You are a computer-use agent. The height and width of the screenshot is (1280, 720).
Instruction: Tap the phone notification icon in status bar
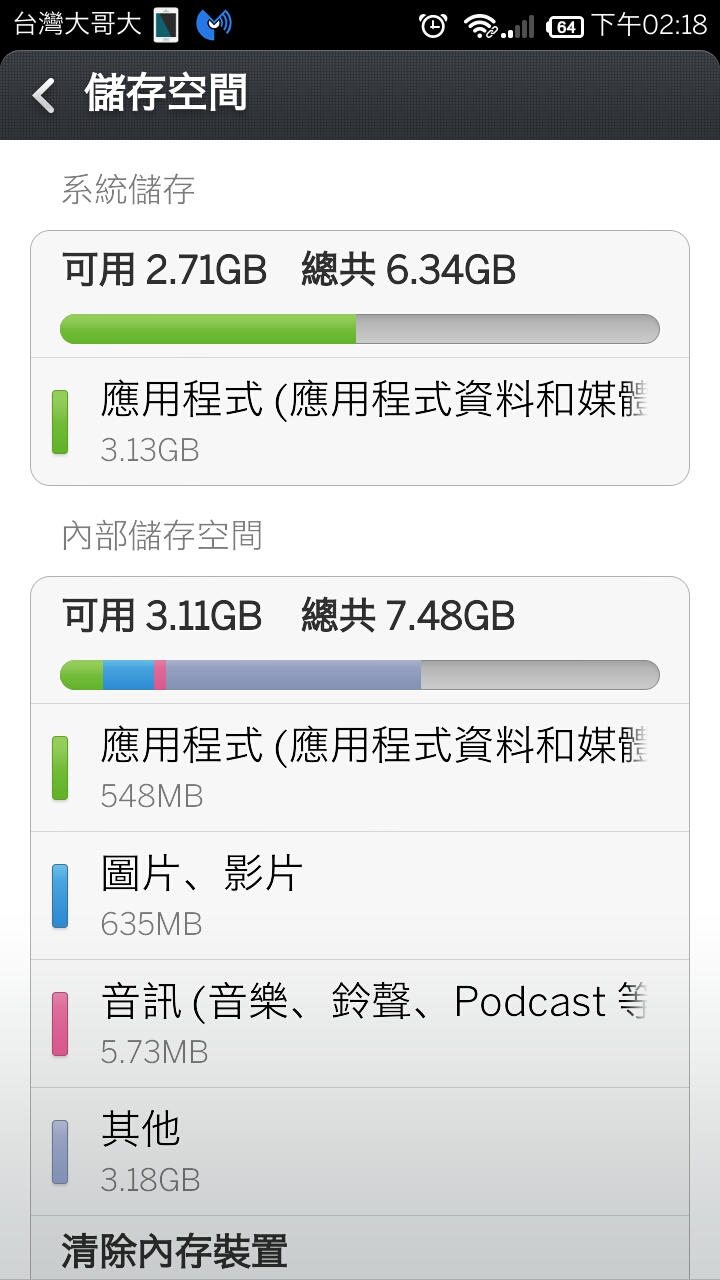pyautogui.click(x=166, y=25)
